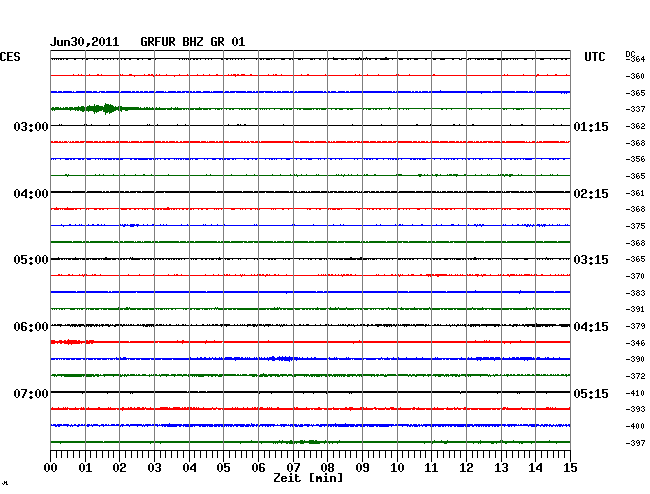The image size is (650, 494).
Task: Click the x-axis minute label 02
Action: pyautogui.click(x=119, y=468)
